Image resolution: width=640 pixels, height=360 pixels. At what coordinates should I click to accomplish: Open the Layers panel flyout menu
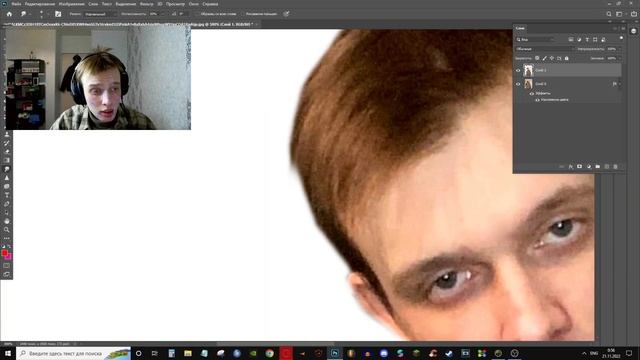[623, 29]
